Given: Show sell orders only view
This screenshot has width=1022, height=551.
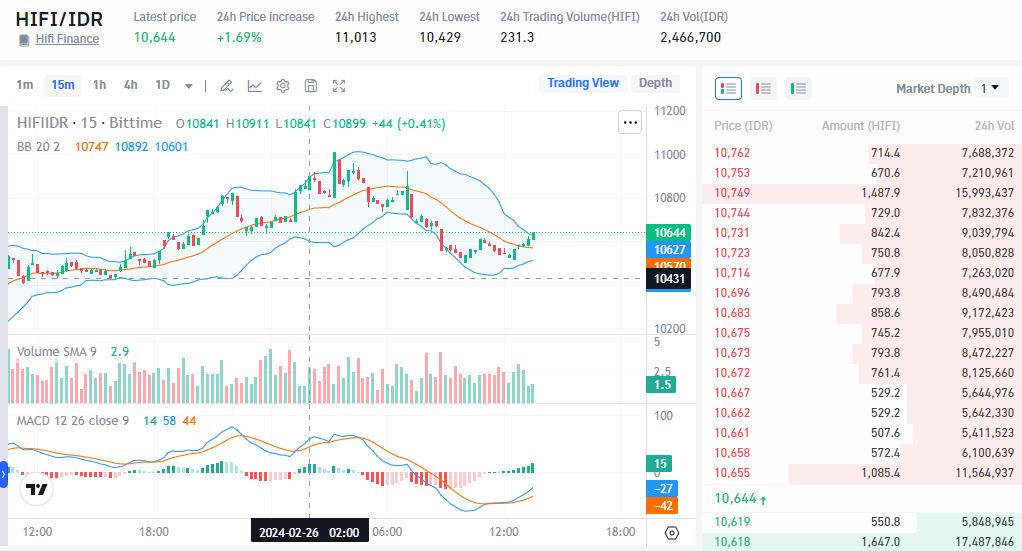Looking at the screenshot, I should click(x=763, y=88).
